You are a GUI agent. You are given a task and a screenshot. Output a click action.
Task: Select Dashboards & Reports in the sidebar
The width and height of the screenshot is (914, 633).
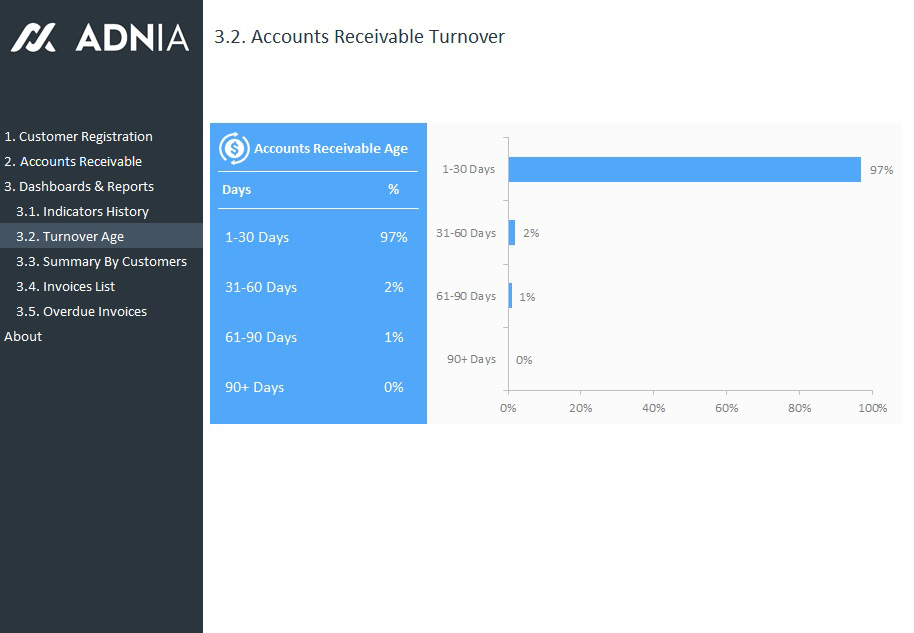tap(79, 187)
